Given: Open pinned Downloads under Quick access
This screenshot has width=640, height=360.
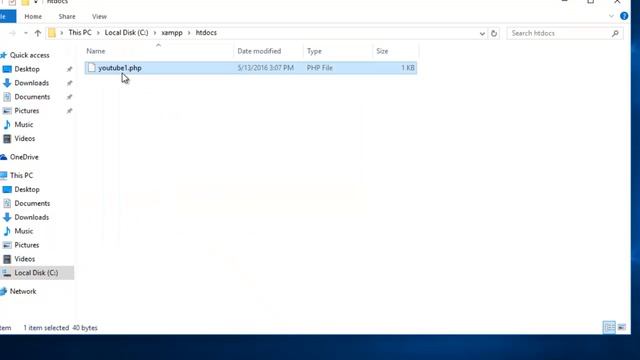Looking at the screenshot, I should click(x=31, y=83).
